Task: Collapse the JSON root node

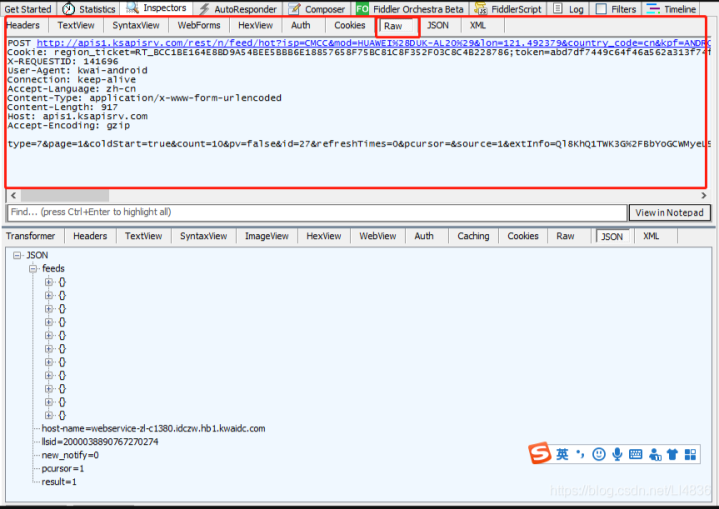Action: [x=17, y=255]
